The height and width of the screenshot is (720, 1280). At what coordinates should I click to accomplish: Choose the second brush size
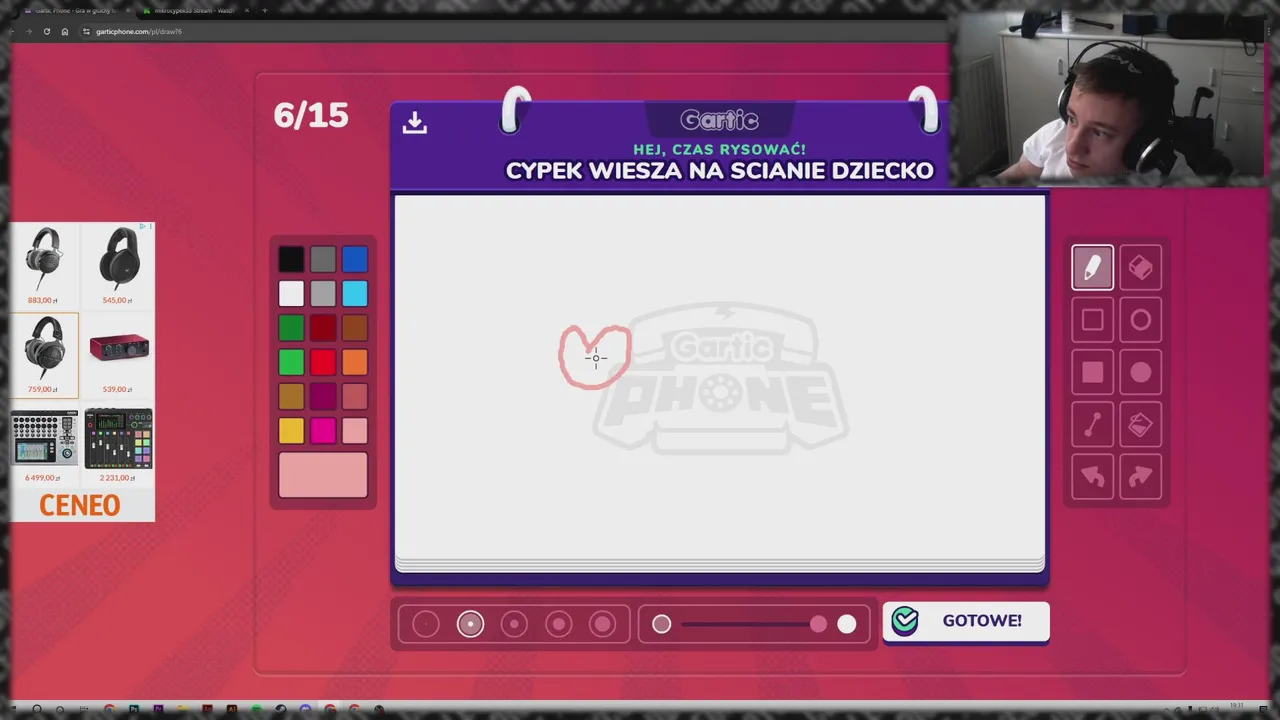point(470,624)
